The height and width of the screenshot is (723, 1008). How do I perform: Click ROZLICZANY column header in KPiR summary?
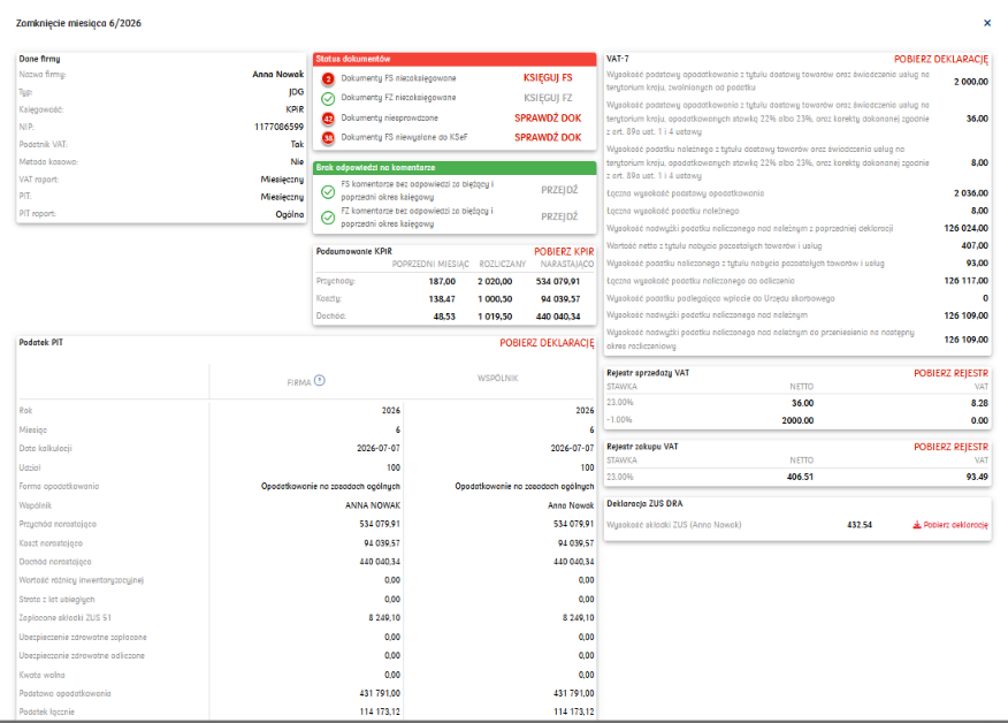(x=502, y=264)
